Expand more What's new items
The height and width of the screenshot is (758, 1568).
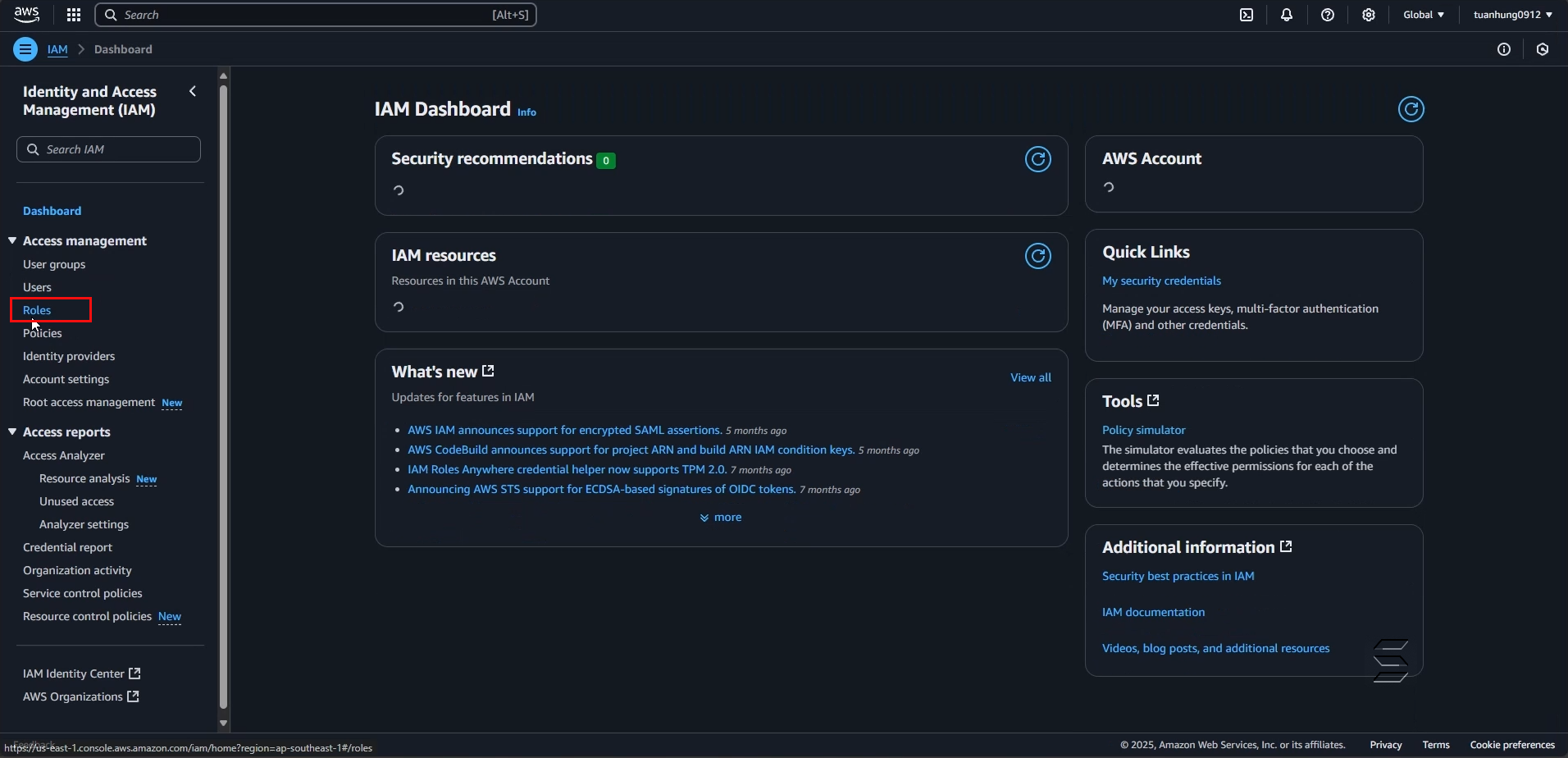(721, 518)
